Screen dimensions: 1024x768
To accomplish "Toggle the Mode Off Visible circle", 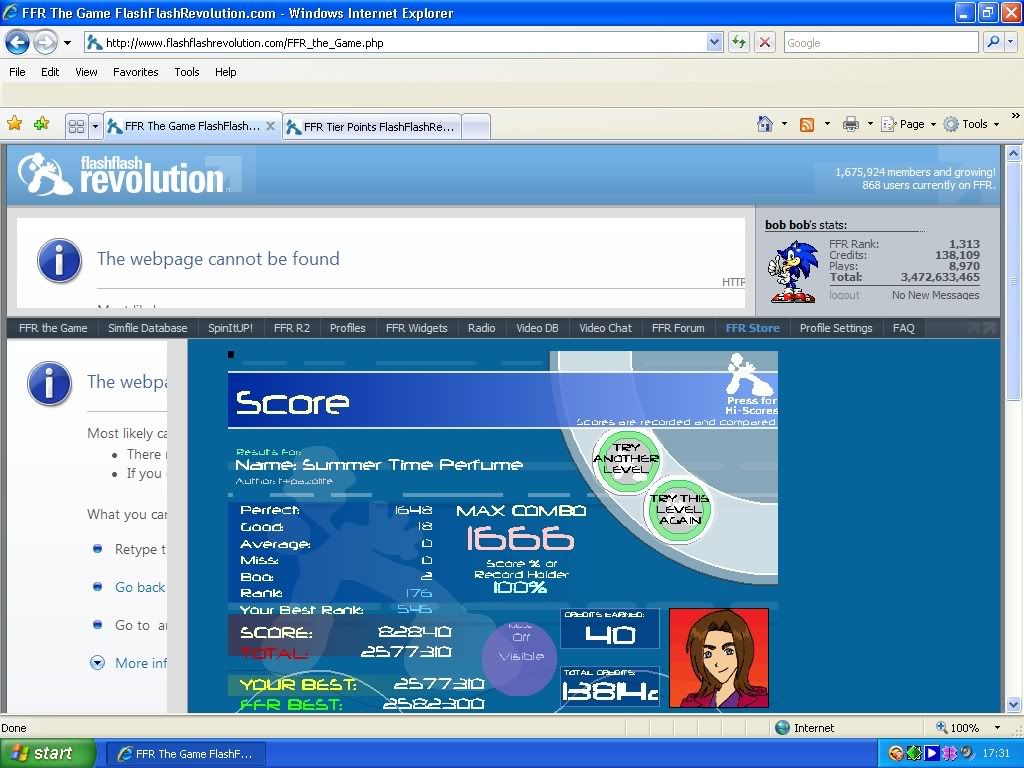I will point(520,656).
